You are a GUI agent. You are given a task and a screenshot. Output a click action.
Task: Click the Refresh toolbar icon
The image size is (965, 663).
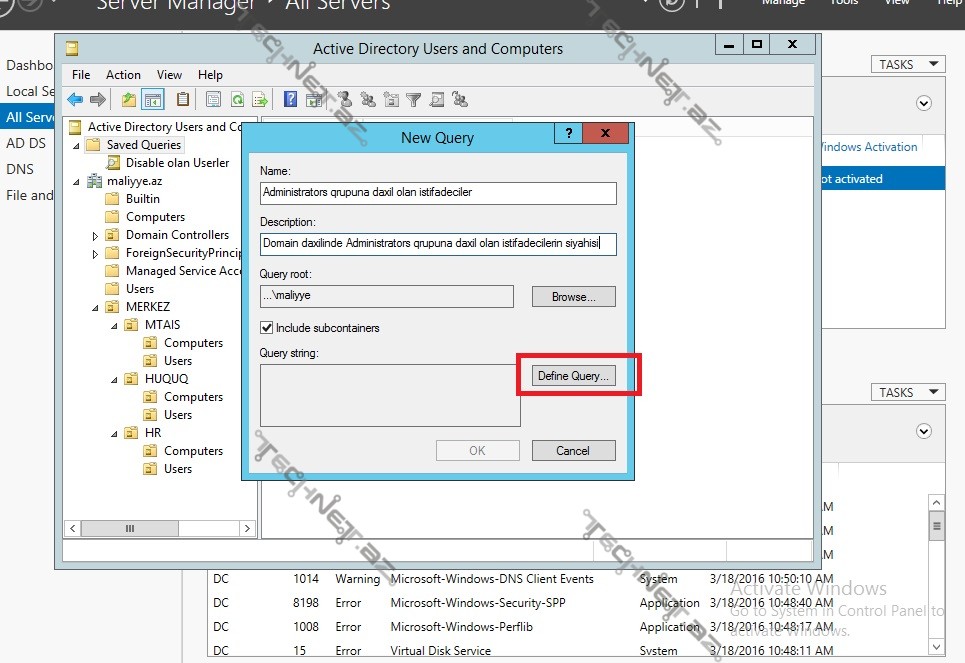[237, 99]
